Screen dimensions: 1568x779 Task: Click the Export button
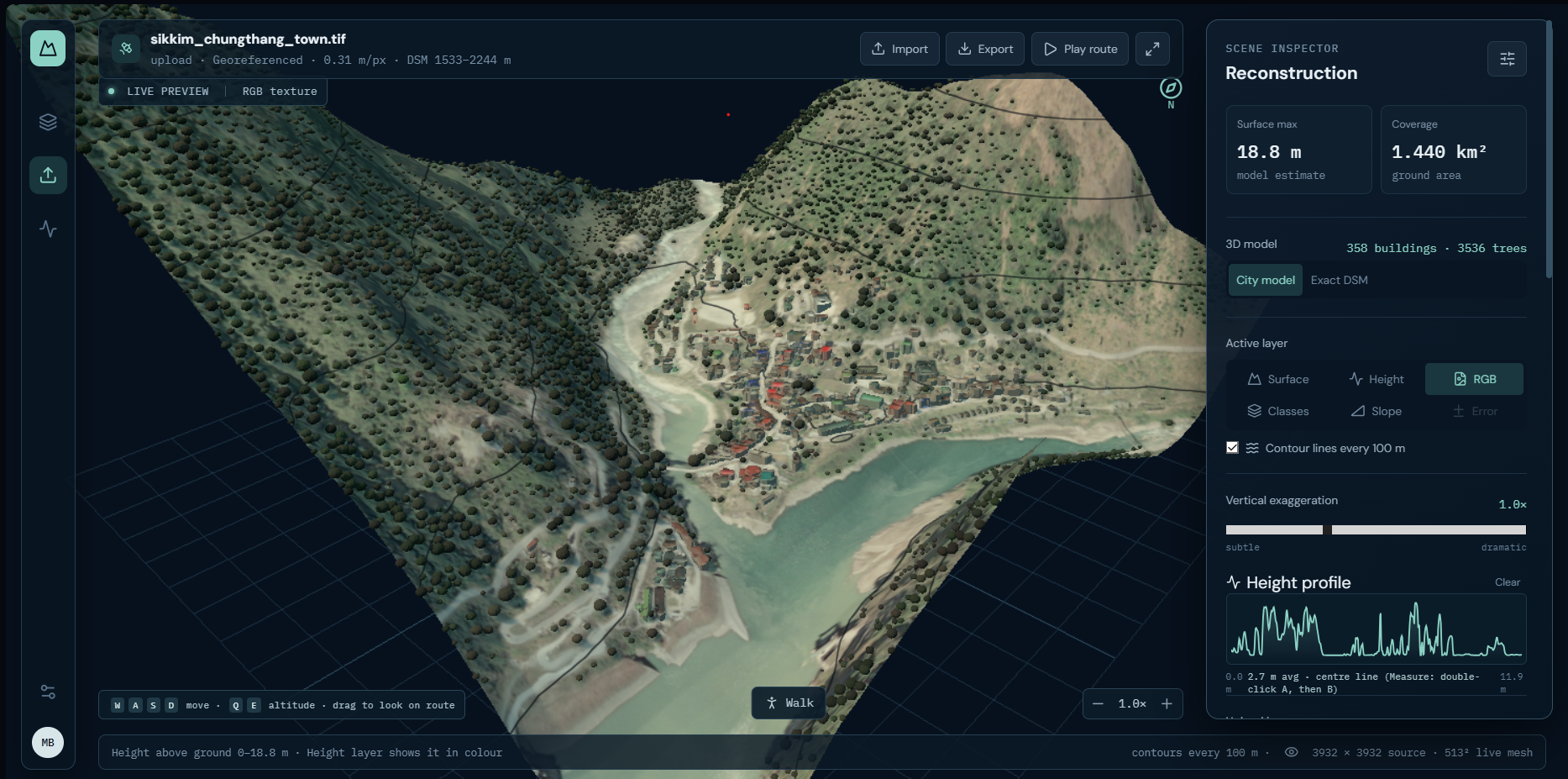(985, 49)
